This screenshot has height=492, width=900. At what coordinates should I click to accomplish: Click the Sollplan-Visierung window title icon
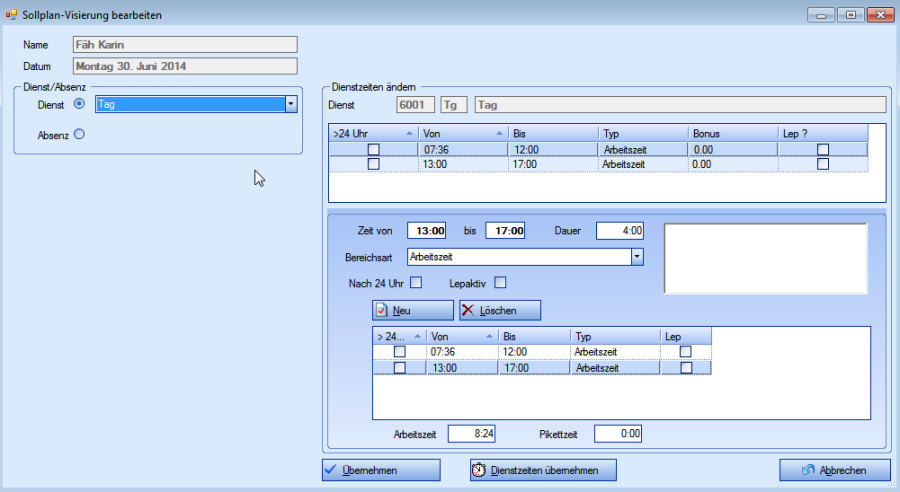click(12, 15)
